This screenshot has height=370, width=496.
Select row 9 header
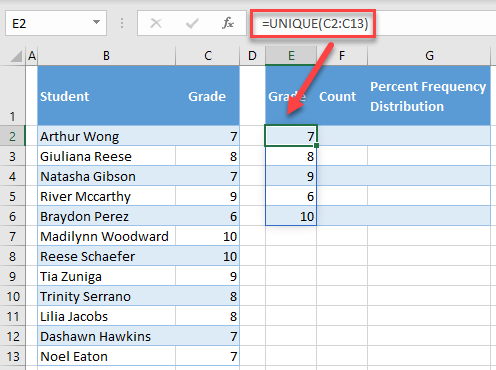click(12, 276)
